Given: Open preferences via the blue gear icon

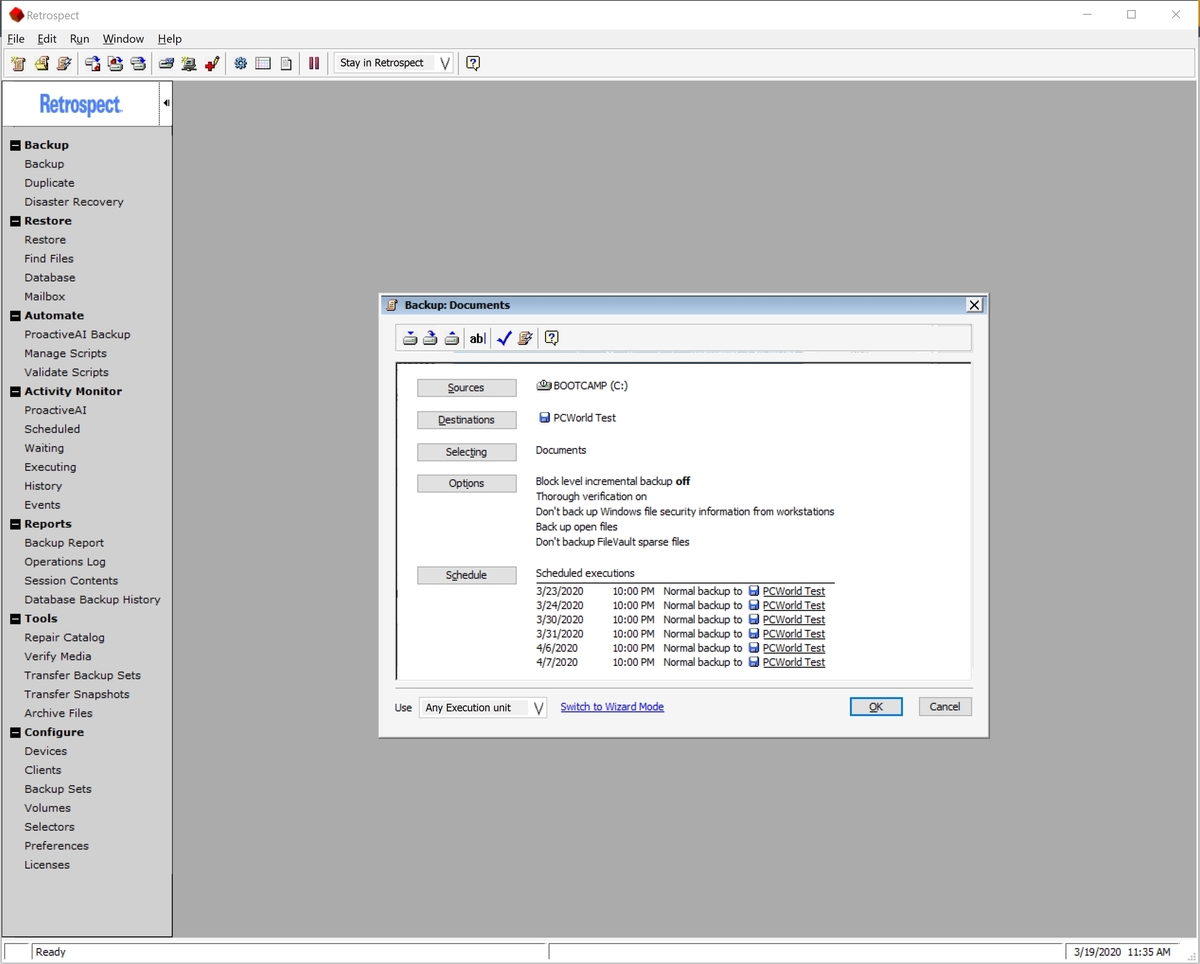Looking at the screenshot, I should [241, 63].
